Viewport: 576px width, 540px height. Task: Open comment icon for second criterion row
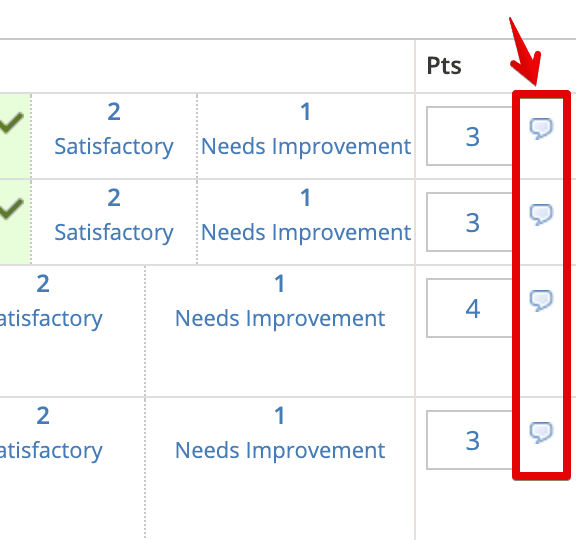click(541, 214)
